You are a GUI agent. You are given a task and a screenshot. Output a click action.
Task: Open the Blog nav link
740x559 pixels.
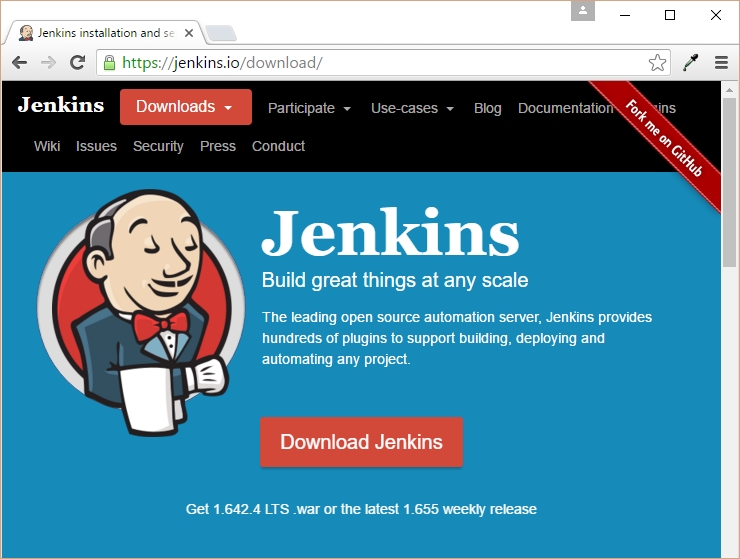[x=488, y=108]
